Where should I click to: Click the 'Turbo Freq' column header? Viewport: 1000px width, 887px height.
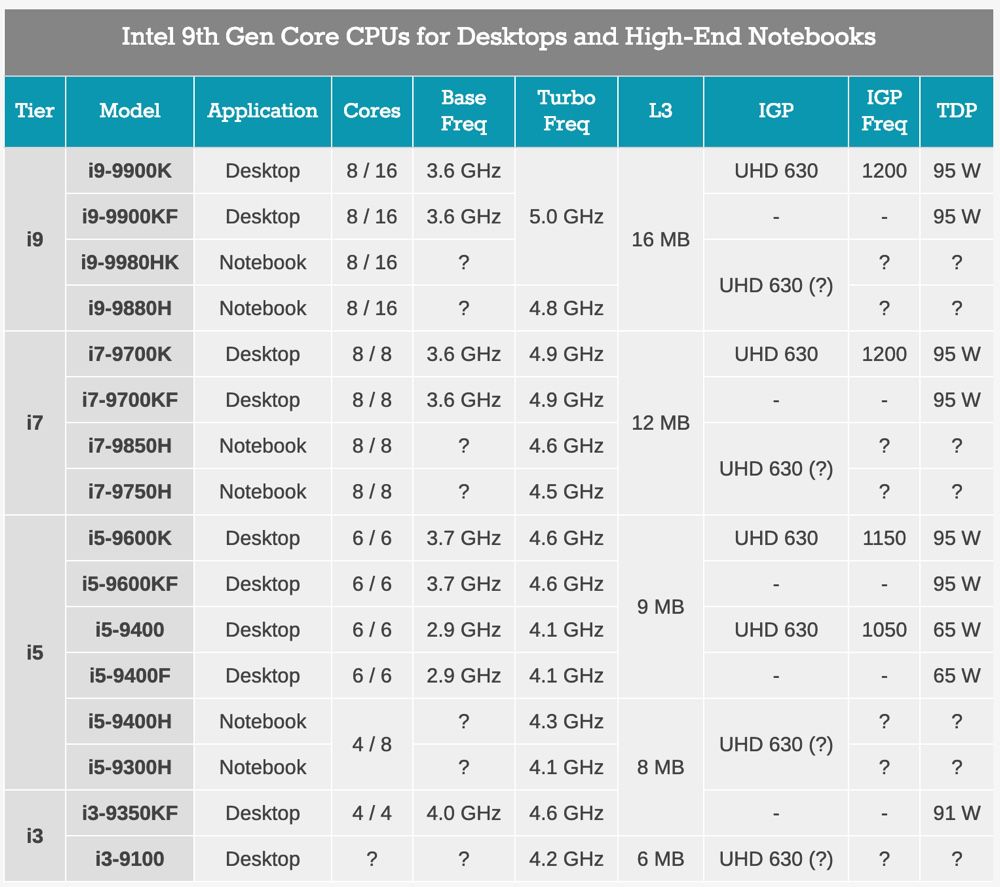[566, 111]
